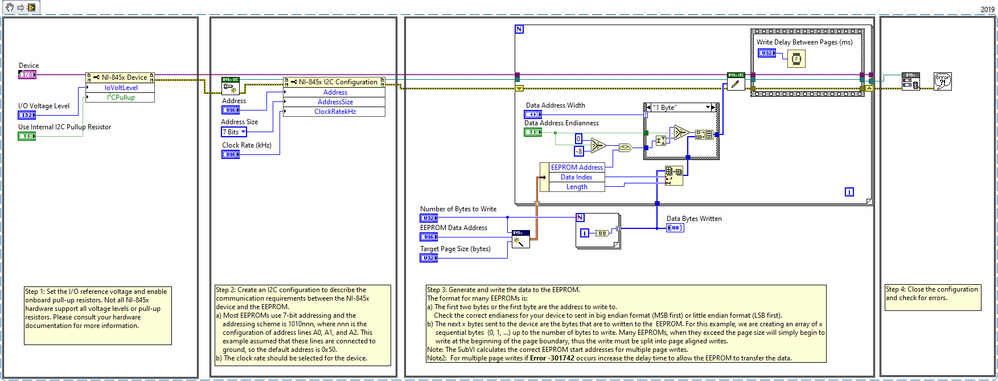Click the I2C write VI pencil icon

click(736, 81)
